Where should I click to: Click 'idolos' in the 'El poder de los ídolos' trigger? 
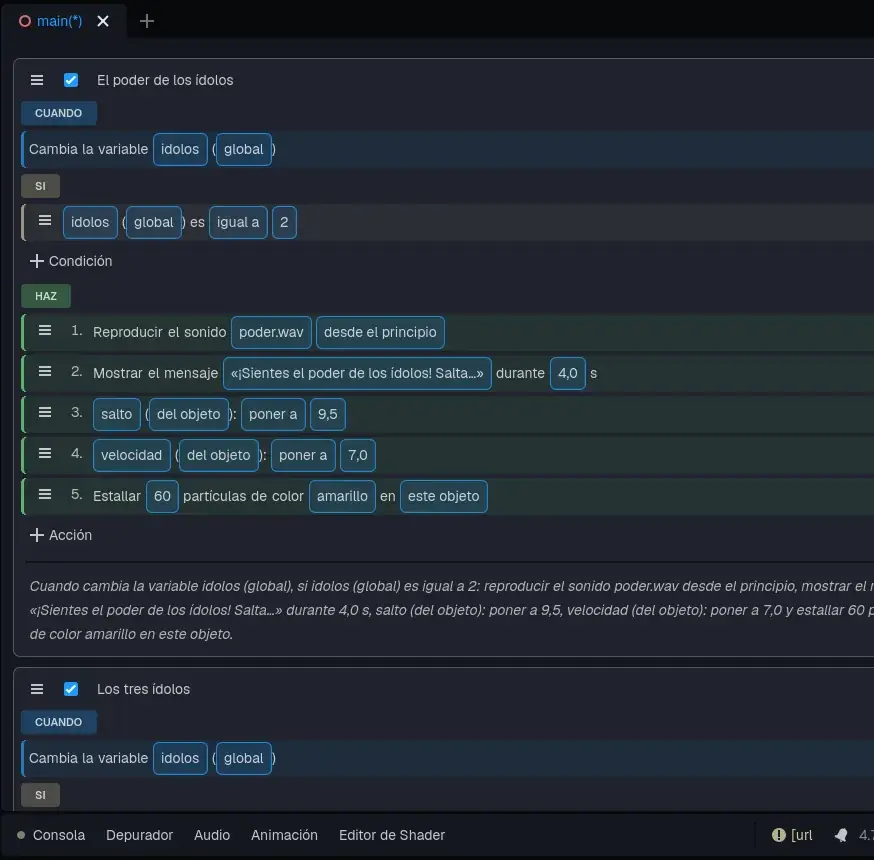pyautogui.click(x=180, y=149)
